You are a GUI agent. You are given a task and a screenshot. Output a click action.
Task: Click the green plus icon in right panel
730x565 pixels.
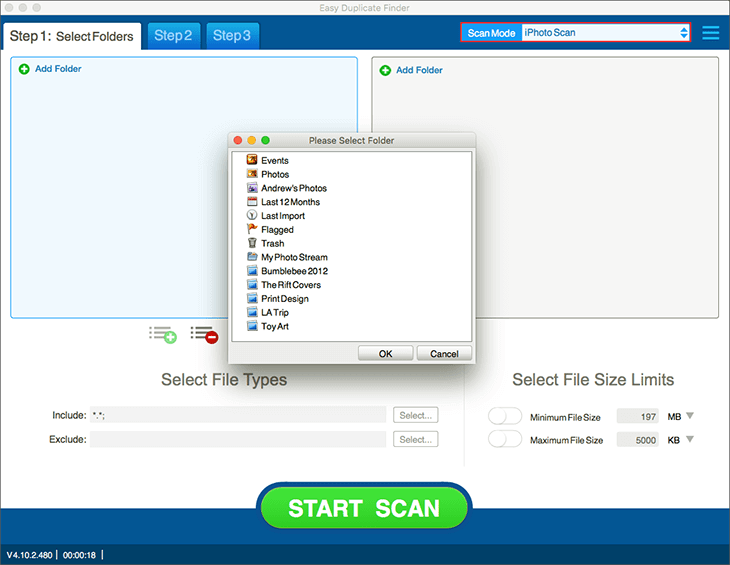pyautogui.click(x=386, y=70)
